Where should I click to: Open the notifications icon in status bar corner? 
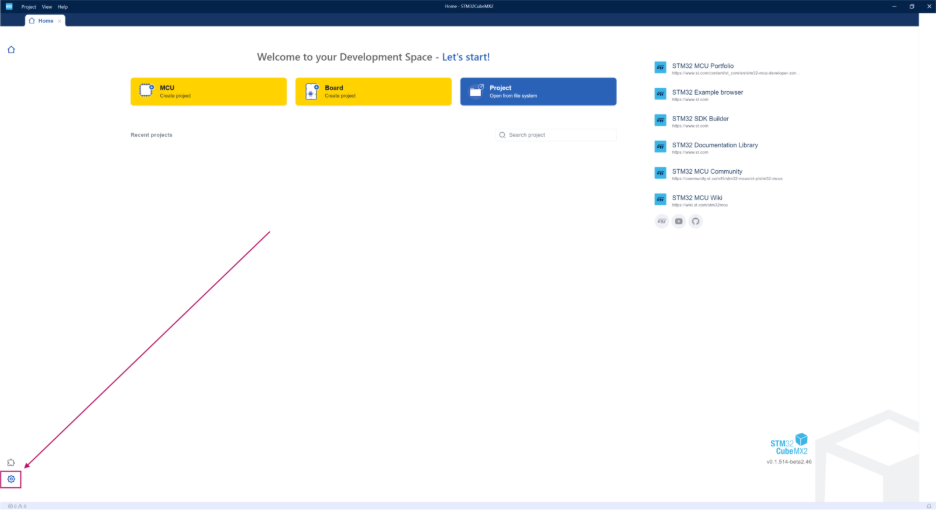coord(929,506)
